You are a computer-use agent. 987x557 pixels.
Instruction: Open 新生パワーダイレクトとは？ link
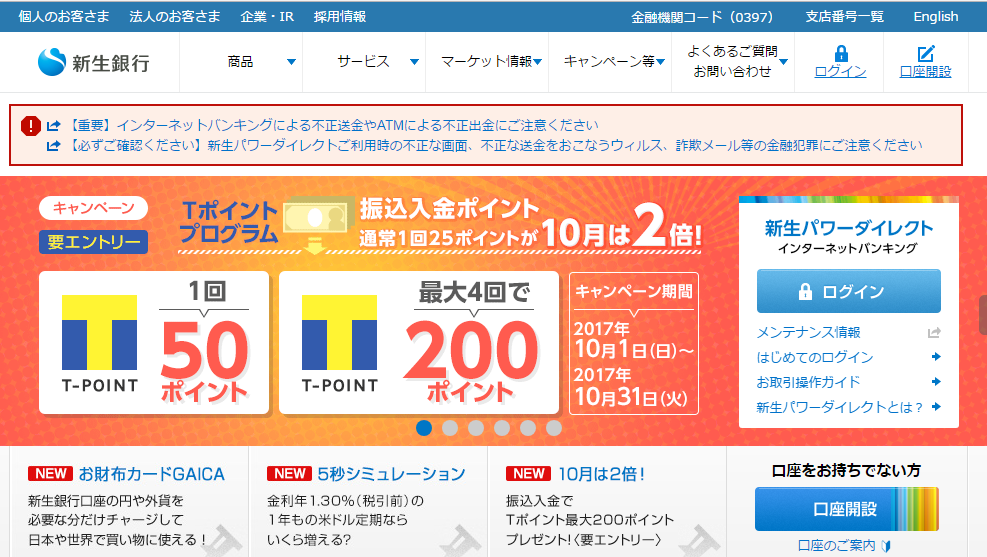click(840, 407)
